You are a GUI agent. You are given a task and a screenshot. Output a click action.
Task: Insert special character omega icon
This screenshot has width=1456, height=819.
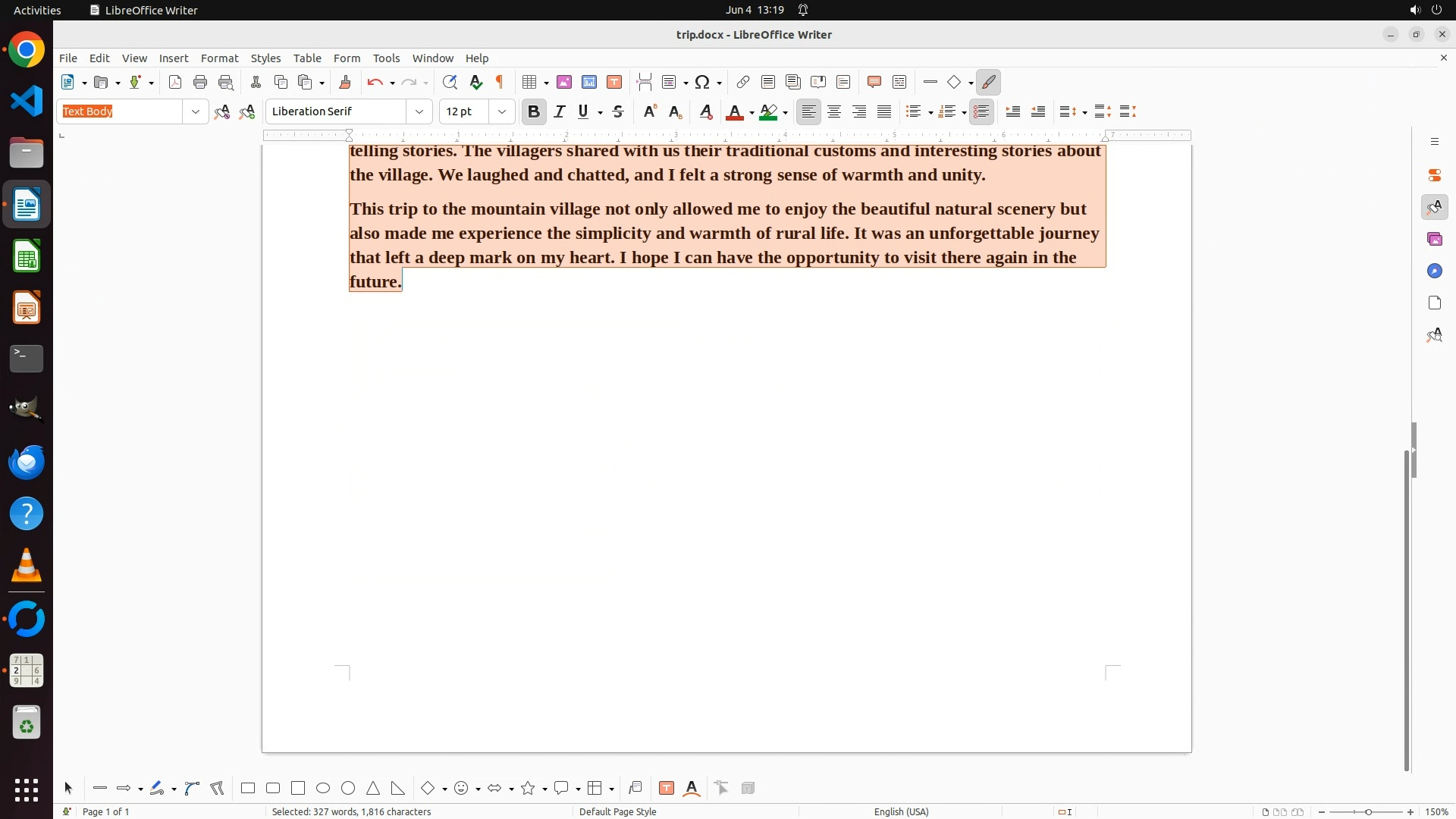click(702, 82)
